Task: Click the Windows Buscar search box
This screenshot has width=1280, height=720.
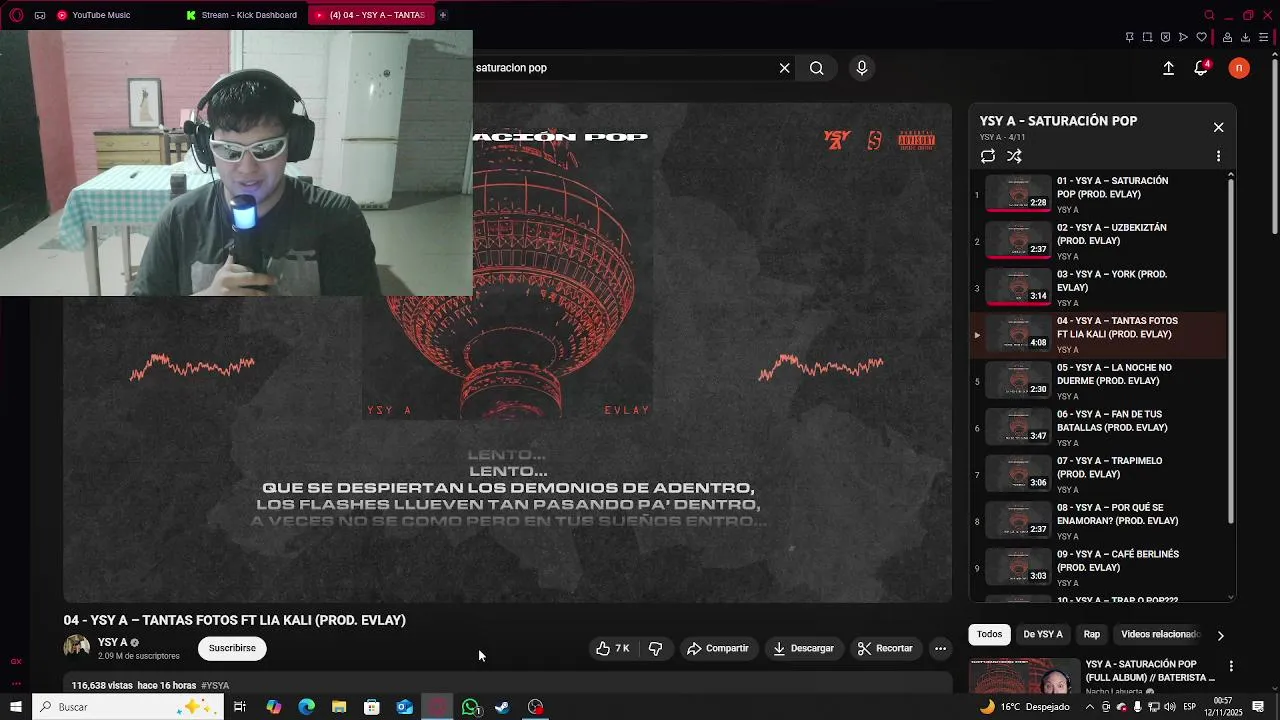Action: click(128, 707)
